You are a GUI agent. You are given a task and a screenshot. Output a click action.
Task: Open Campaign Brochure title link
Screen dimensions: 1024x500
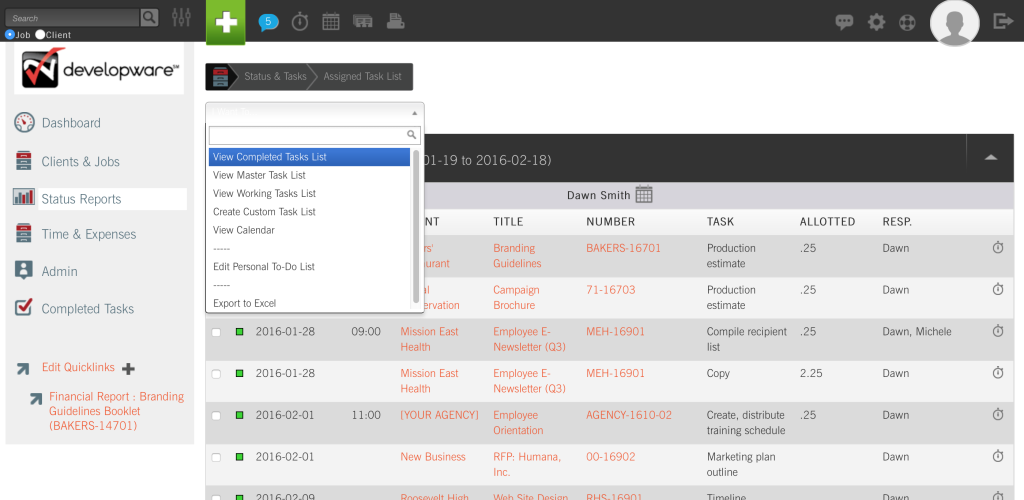[516, 298]
